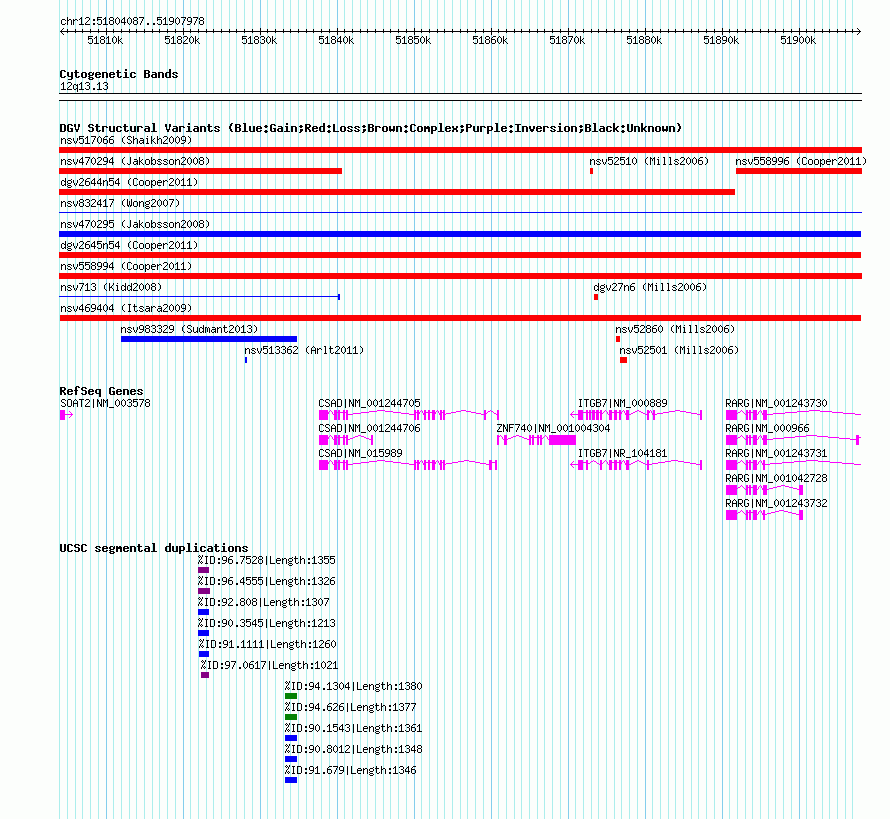Click duplication %ID:90.8012|Length:1348

pyautogui.click(x=291, y=759)
